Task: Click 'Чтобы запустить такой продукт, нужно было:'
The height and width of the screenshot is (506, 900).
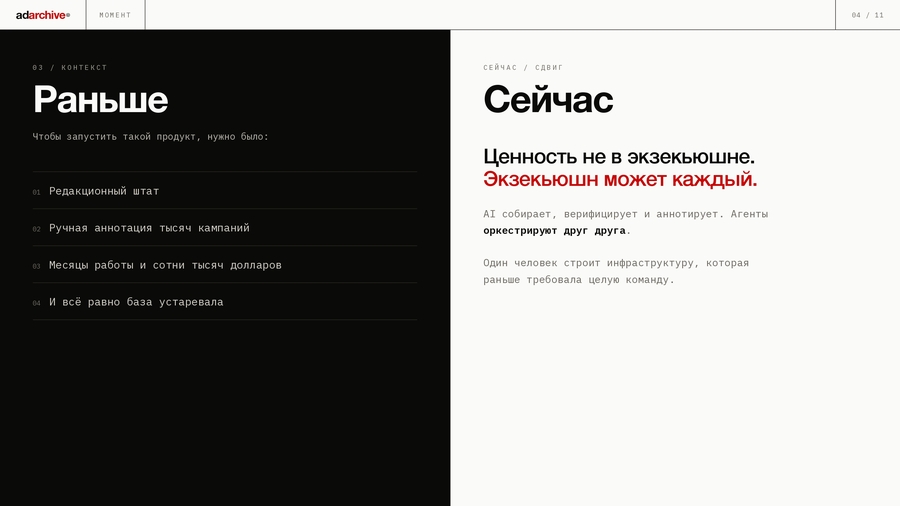Action: pos(150,137)
